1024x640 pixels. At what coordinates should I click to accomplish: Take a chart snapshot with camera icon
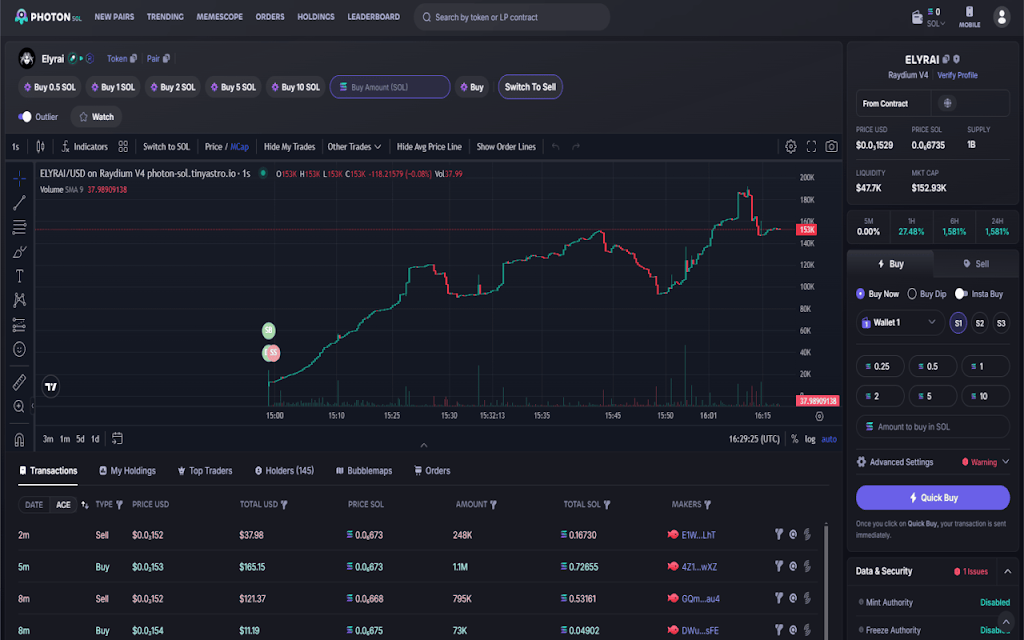click(831, 146)
